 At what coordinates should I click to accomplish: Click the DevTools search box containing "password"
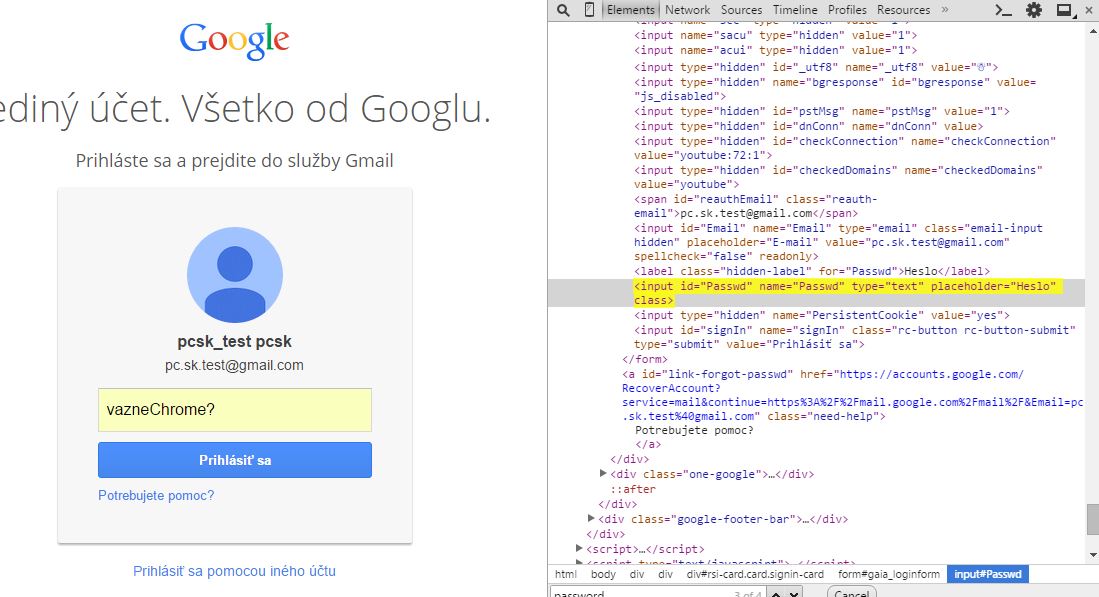pyautogui.click(x=656, y=592)
